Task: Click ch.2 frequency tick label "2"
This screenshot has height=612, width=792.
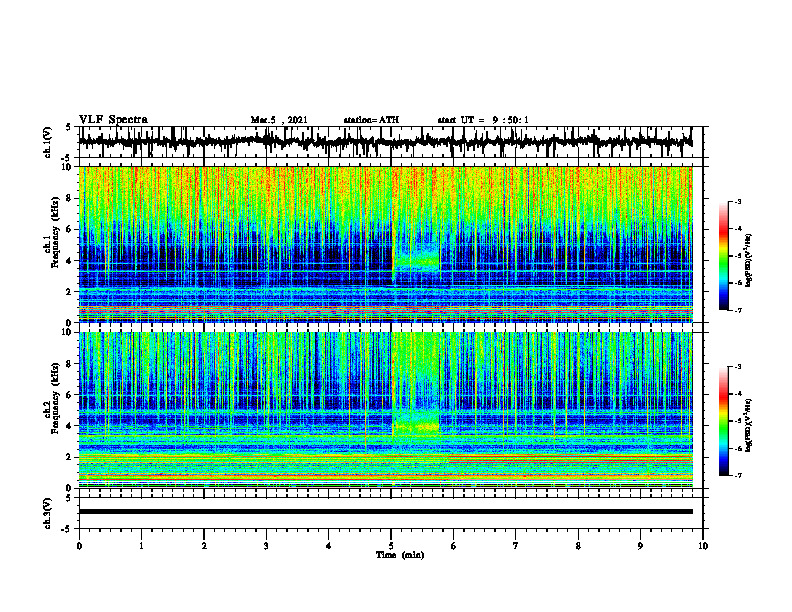Action: click(x=71, y=457)
